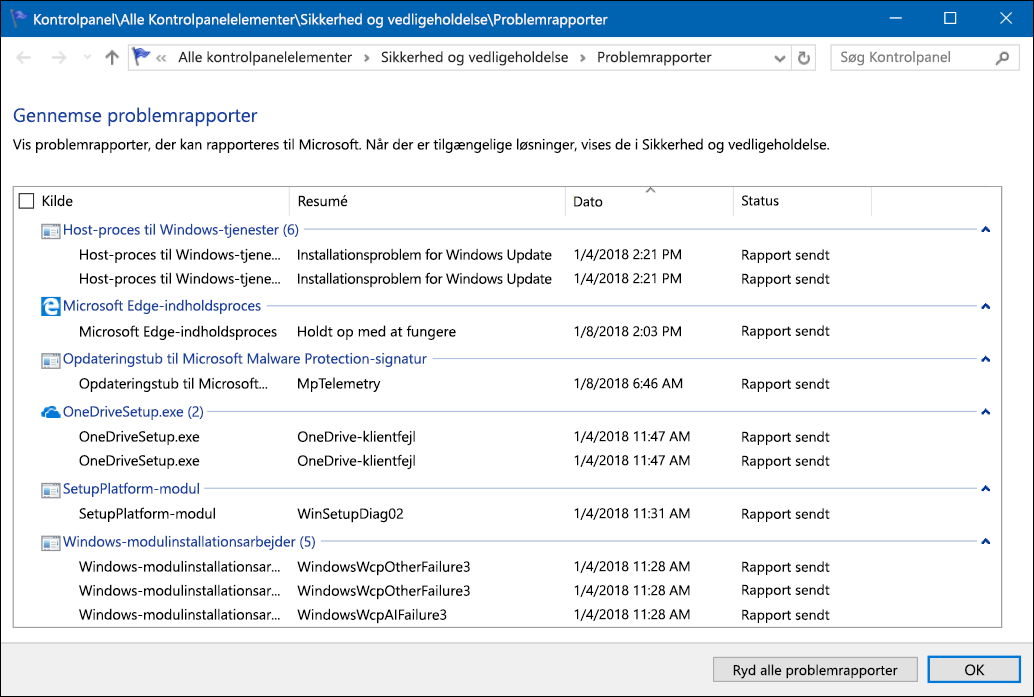
Task: Collapse the Windows-modulinstallationsarbejder group chevron
Action: (985, 541)
